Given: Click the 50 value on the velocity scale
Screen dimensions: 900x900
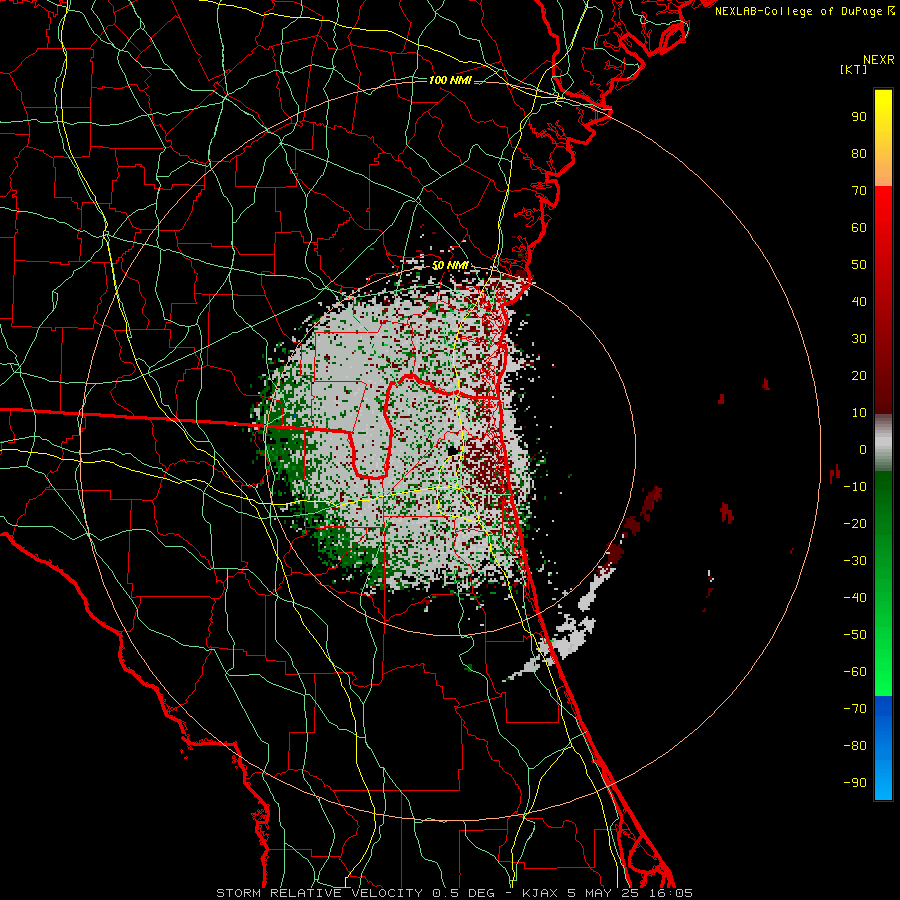Looking at the screenshot, I should pos(859,265).
